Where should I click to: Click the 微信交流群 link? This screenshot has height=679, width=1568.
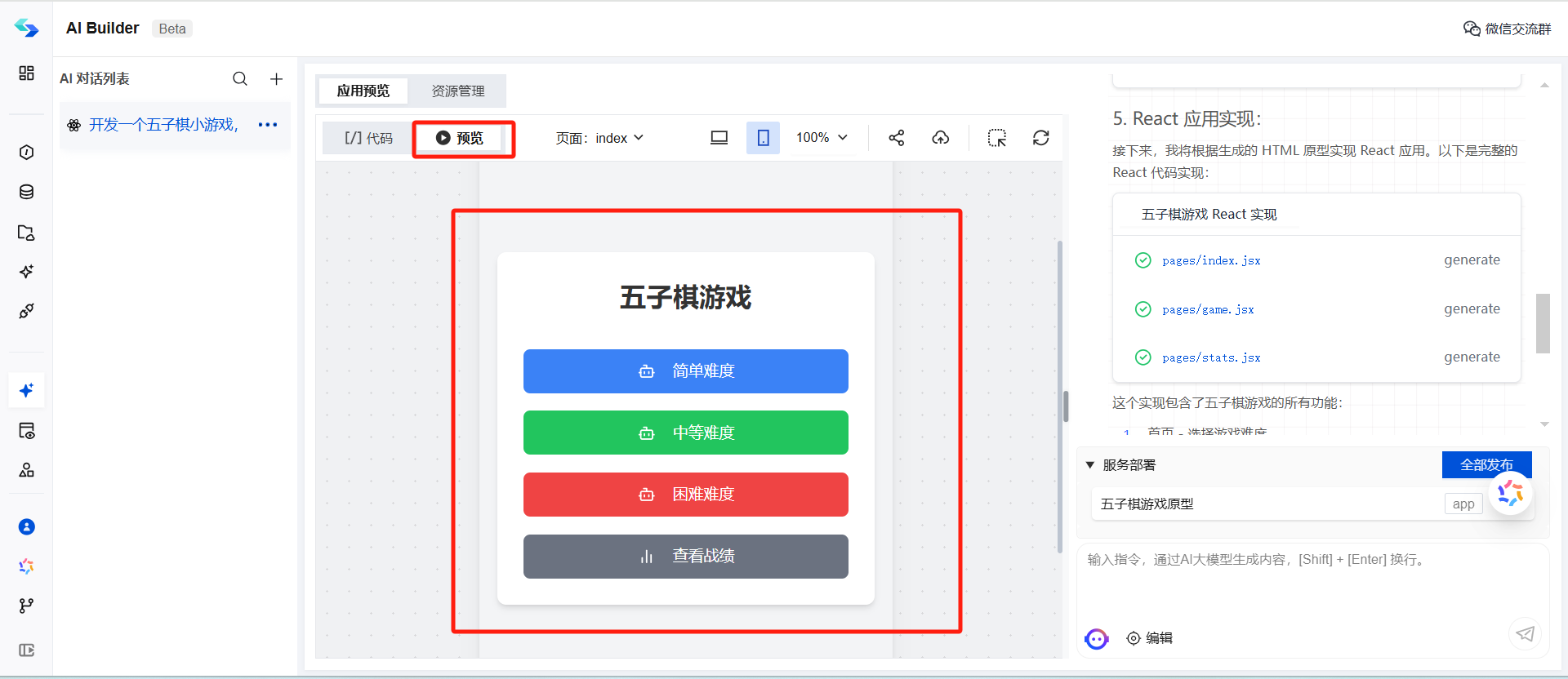click(1507, 29)
